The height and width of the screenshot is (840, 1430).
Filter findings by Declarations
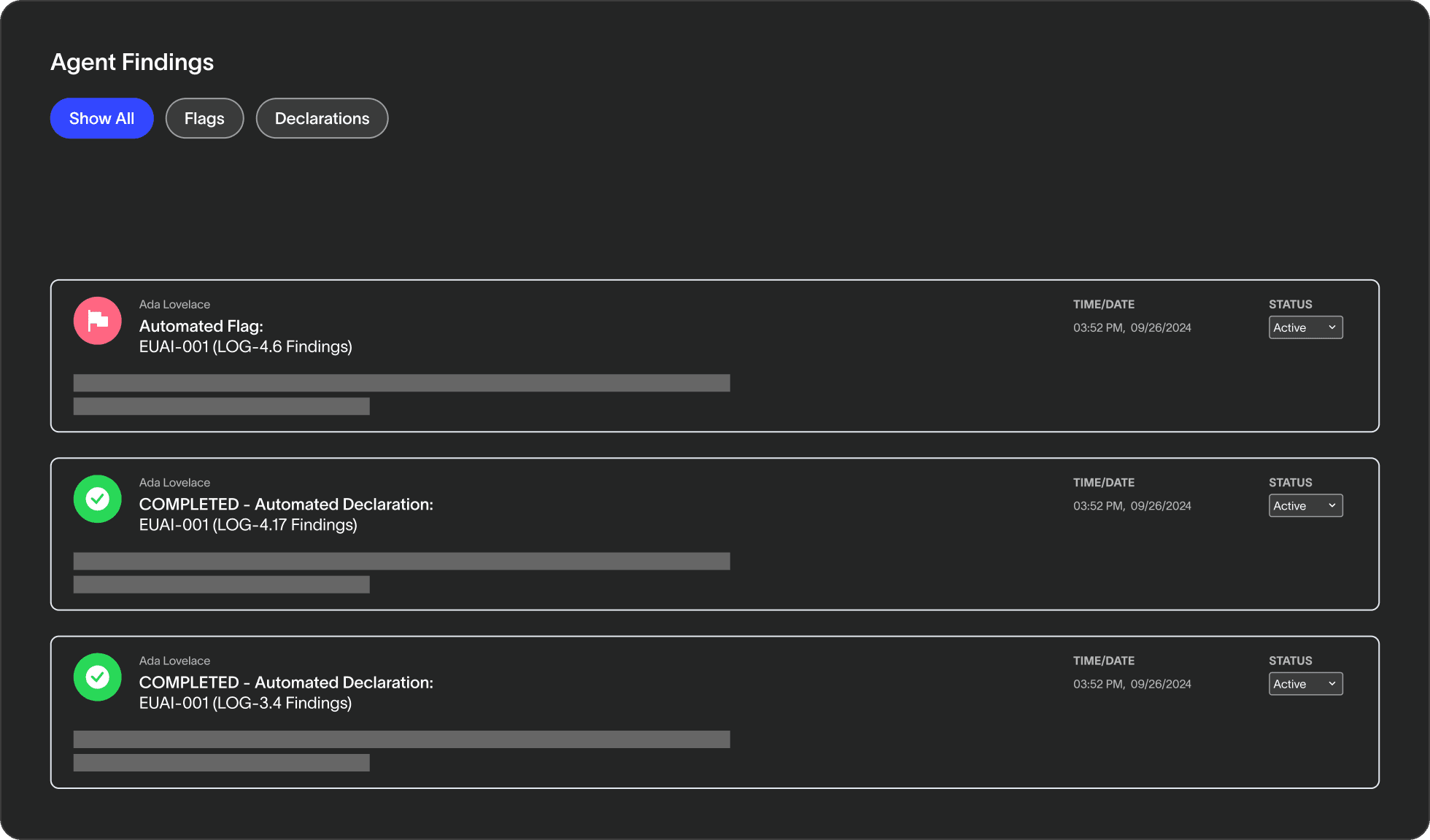pyautogui.click(x=322, y=118)
